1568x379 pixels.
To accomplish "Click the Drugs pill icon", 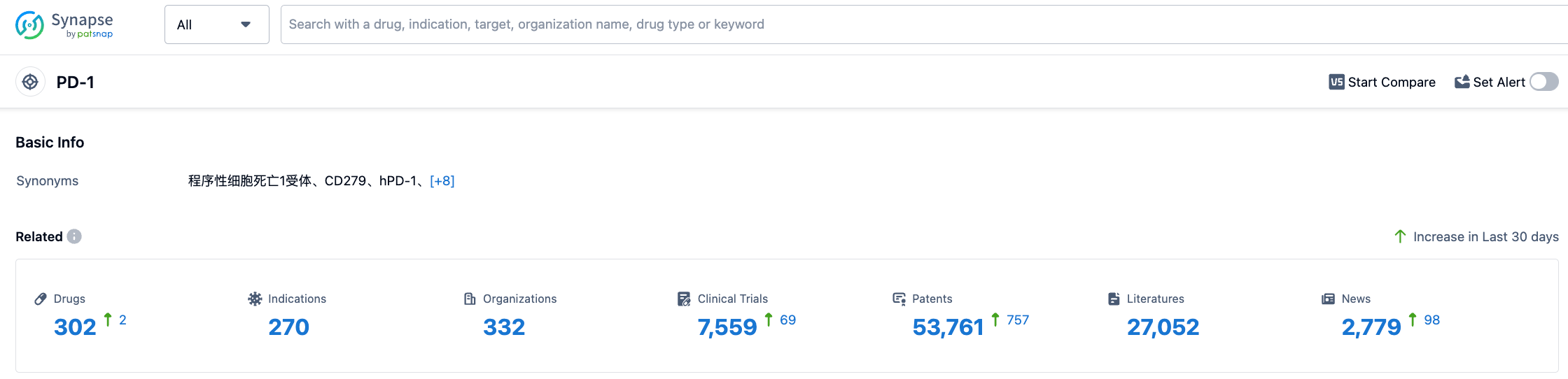I will coord(41,299).
